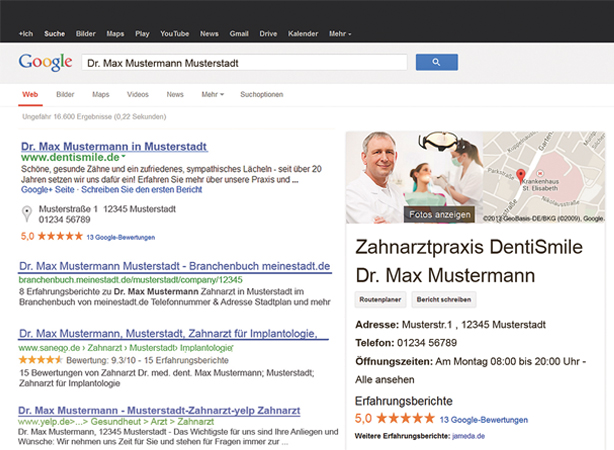614x450 pixels.
Task: Click the hospital icon on the map
Action: click(540, 173)
